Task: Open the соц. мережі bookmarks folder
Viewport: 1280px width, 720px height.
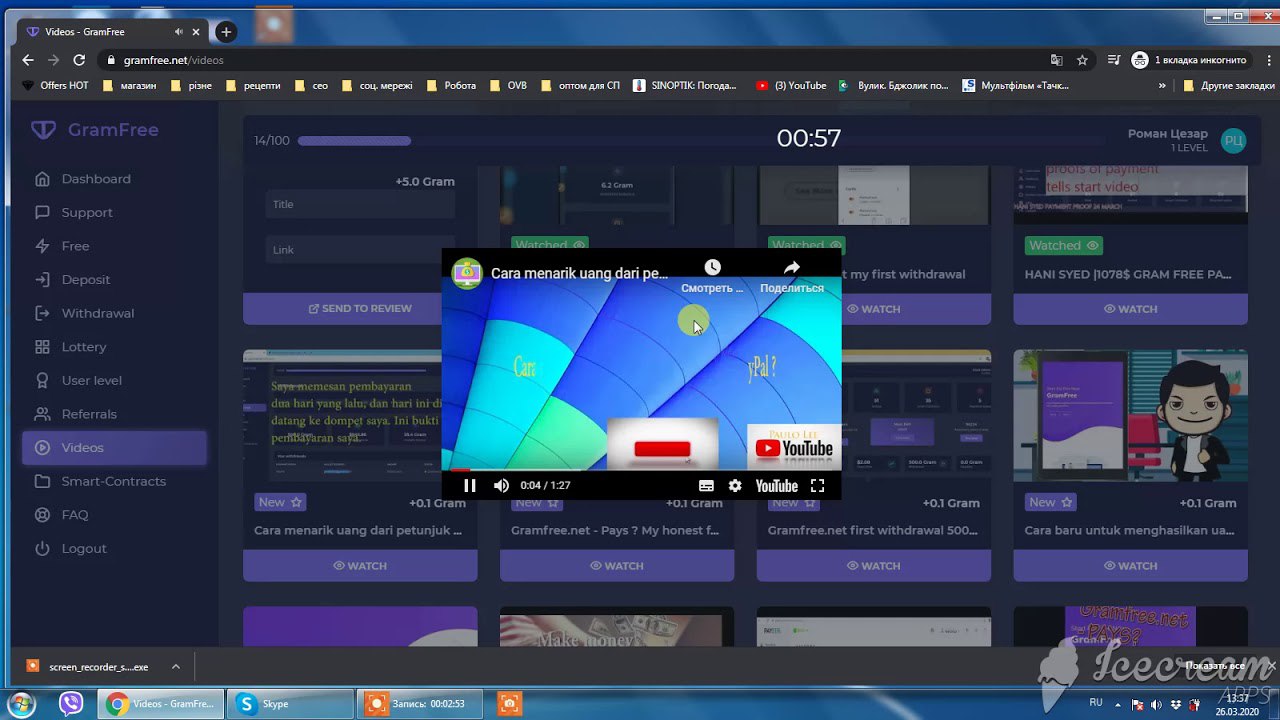Action: pos(377,86)
